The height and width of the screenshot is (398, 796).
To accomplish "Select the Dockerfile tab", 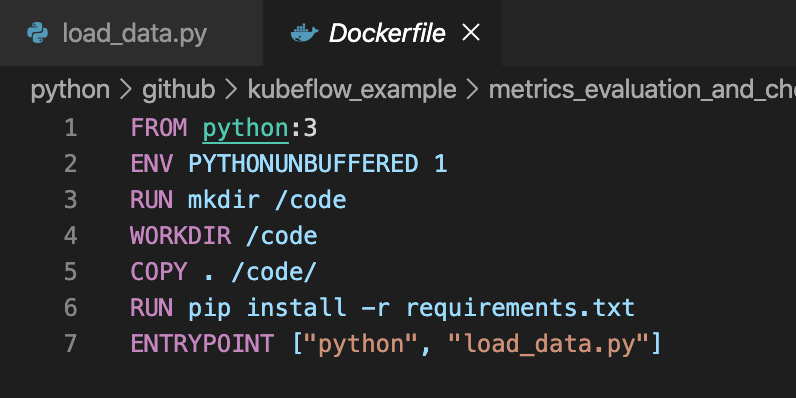I will [382, 33].
